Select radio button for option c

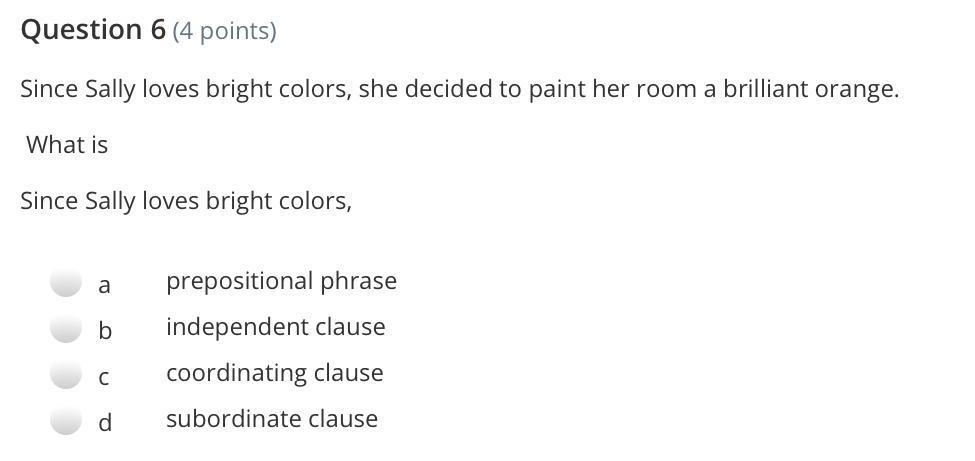pos(66,374)
